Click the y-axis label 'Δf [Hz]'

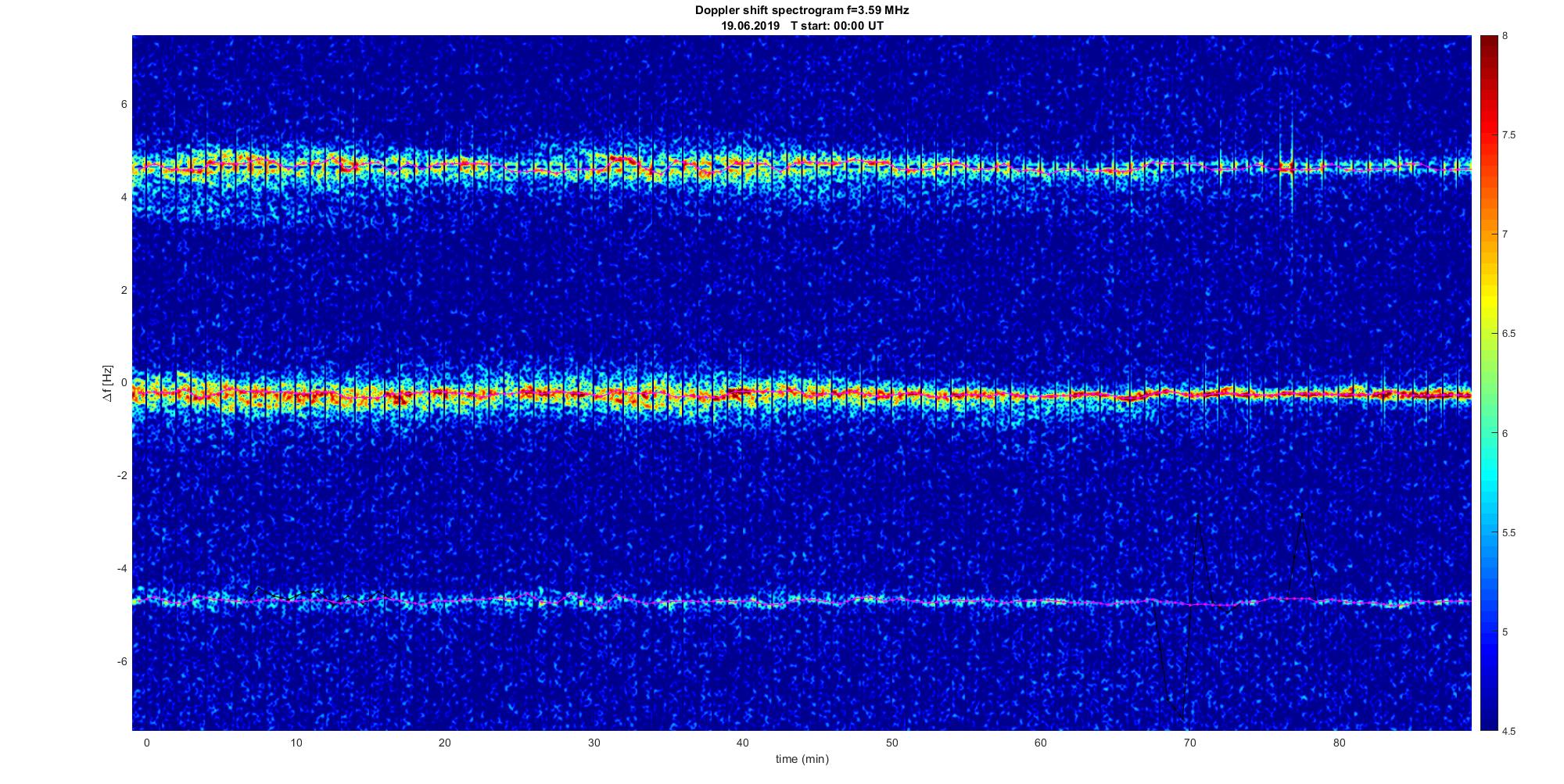click(108, 383)
